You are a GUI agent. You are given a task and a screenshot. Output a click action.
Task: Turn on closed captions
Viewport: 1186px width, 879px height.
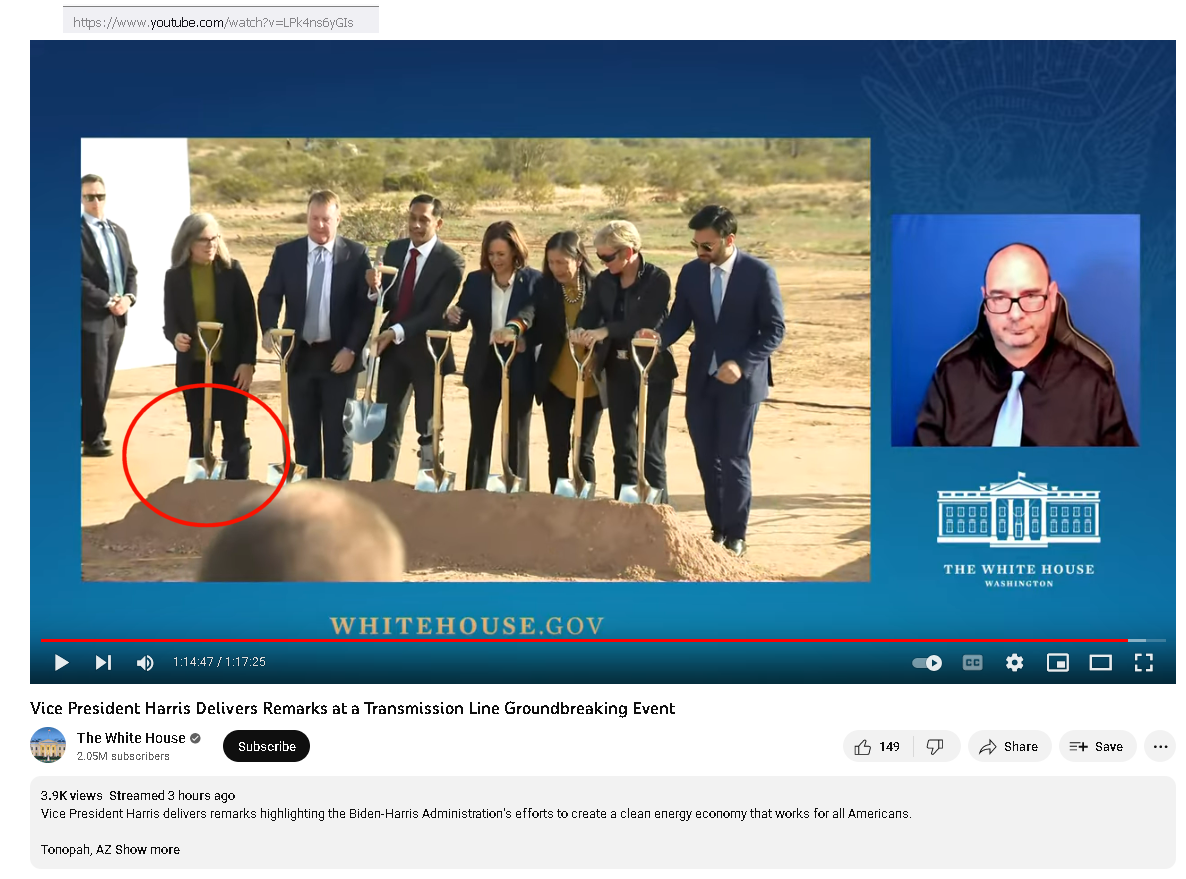click(972, 663)
